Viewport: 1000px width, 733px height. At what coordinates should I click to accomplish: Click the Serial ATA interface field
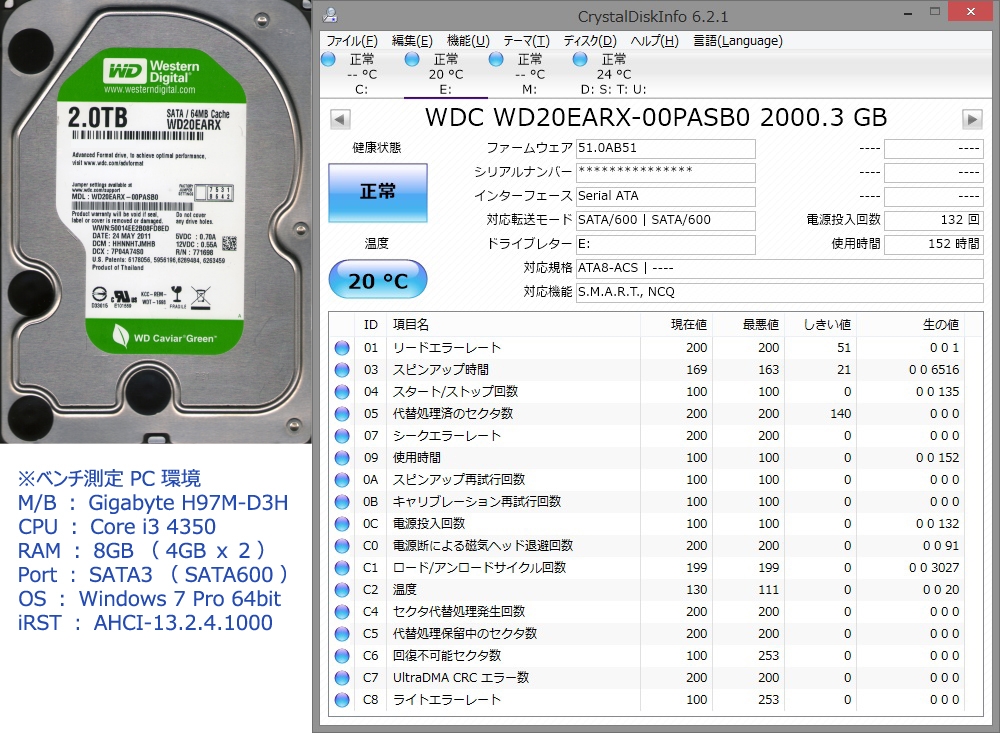point(665,196)
